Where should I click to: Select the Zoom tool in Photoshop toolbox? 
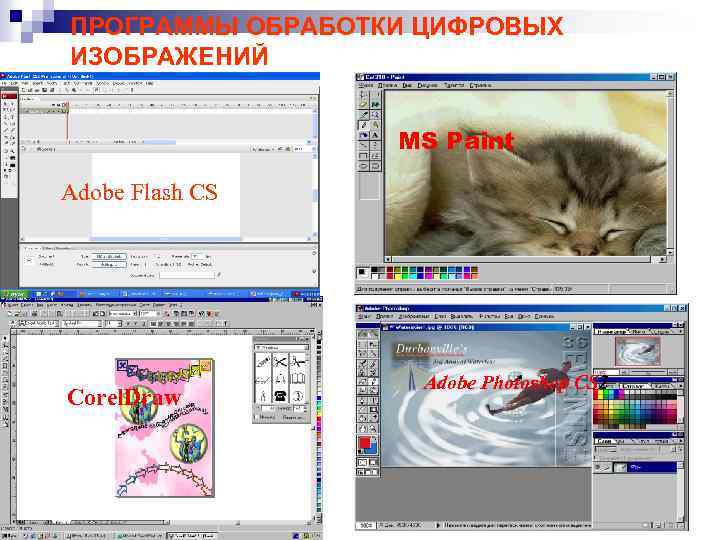pos(373,429)
